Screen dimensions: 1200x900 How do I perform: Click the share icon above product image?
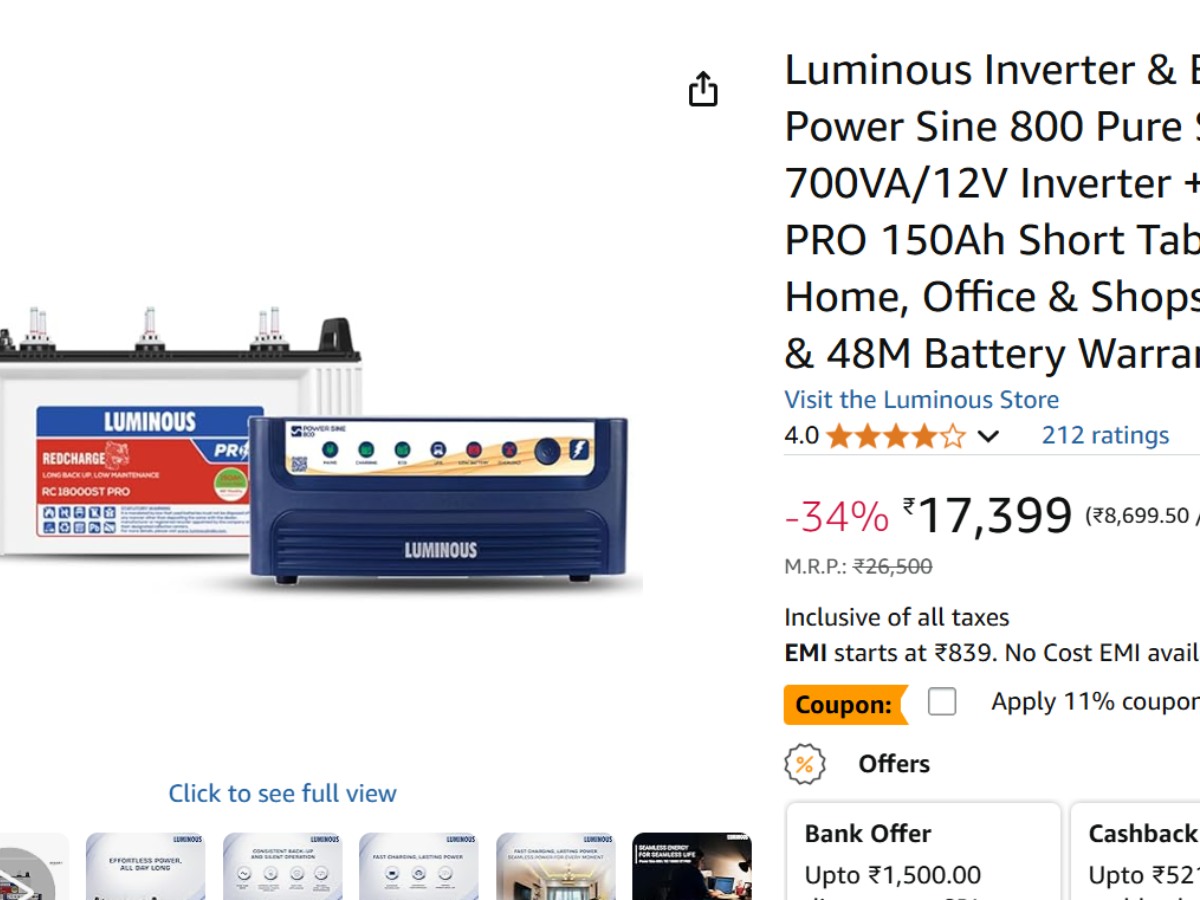pos(703,89)
